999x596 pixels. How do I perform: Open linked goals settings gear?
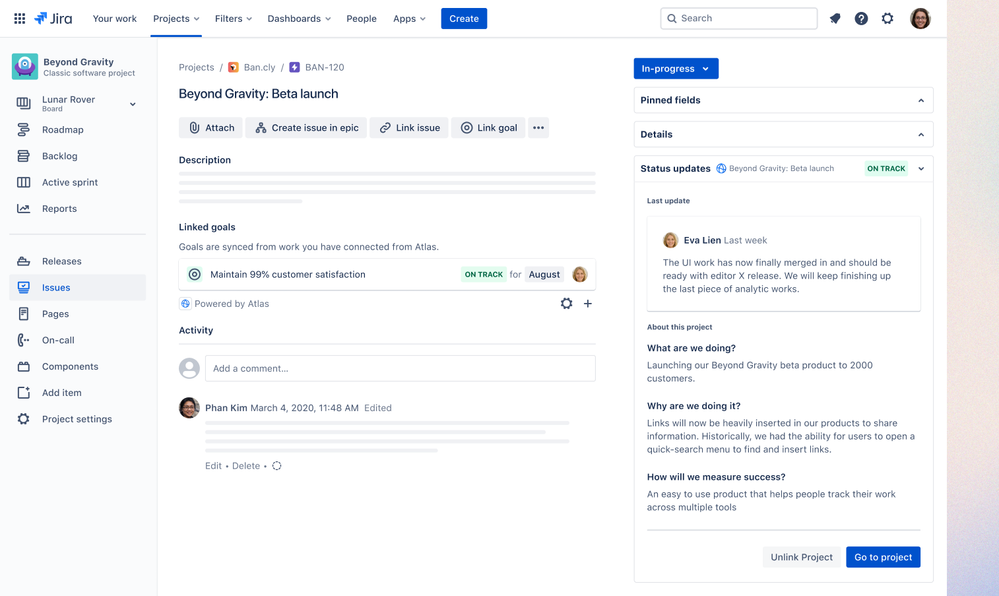click(566, 303)
